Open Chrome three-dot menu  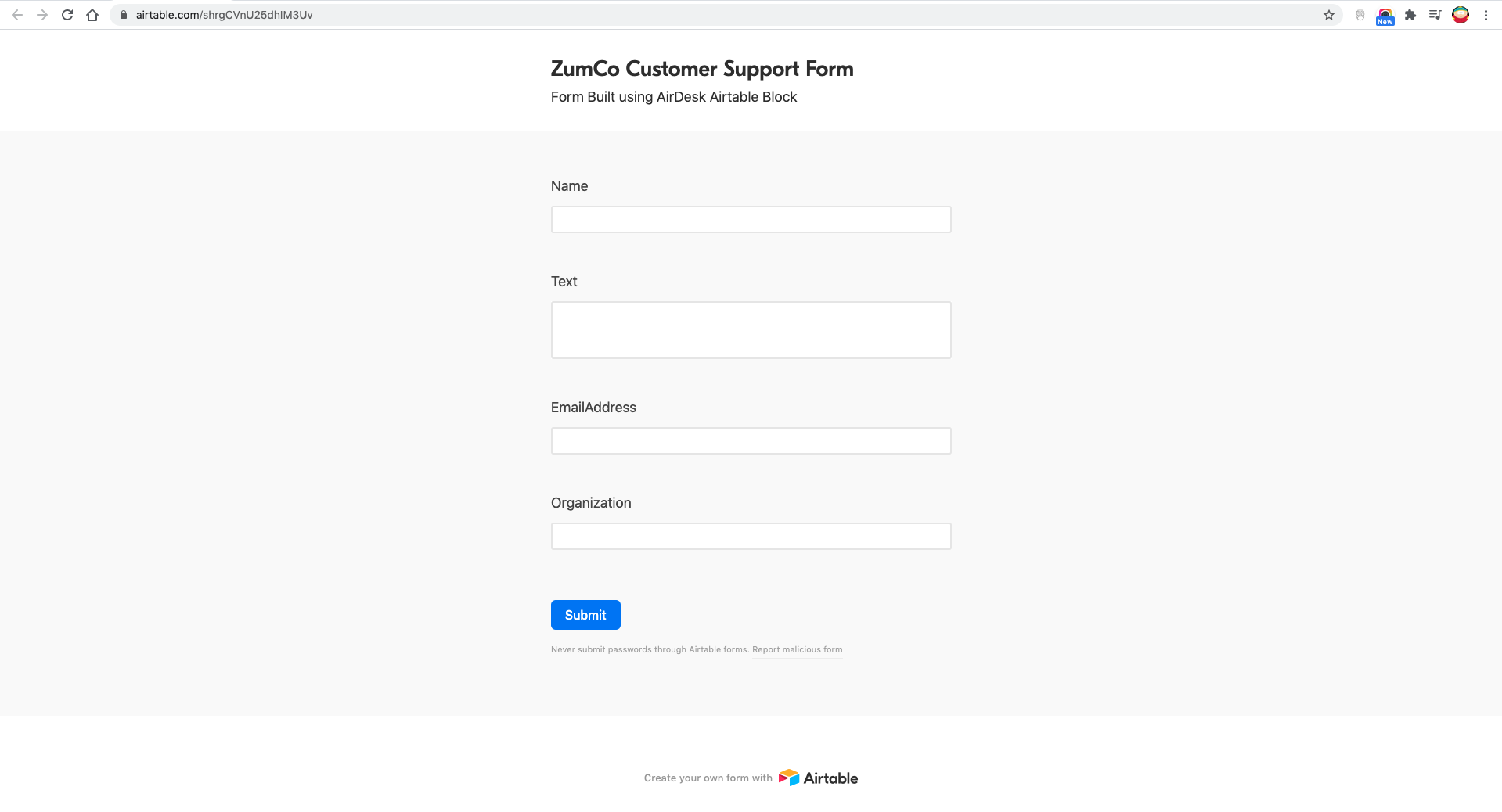click(x=1486, y=15)
